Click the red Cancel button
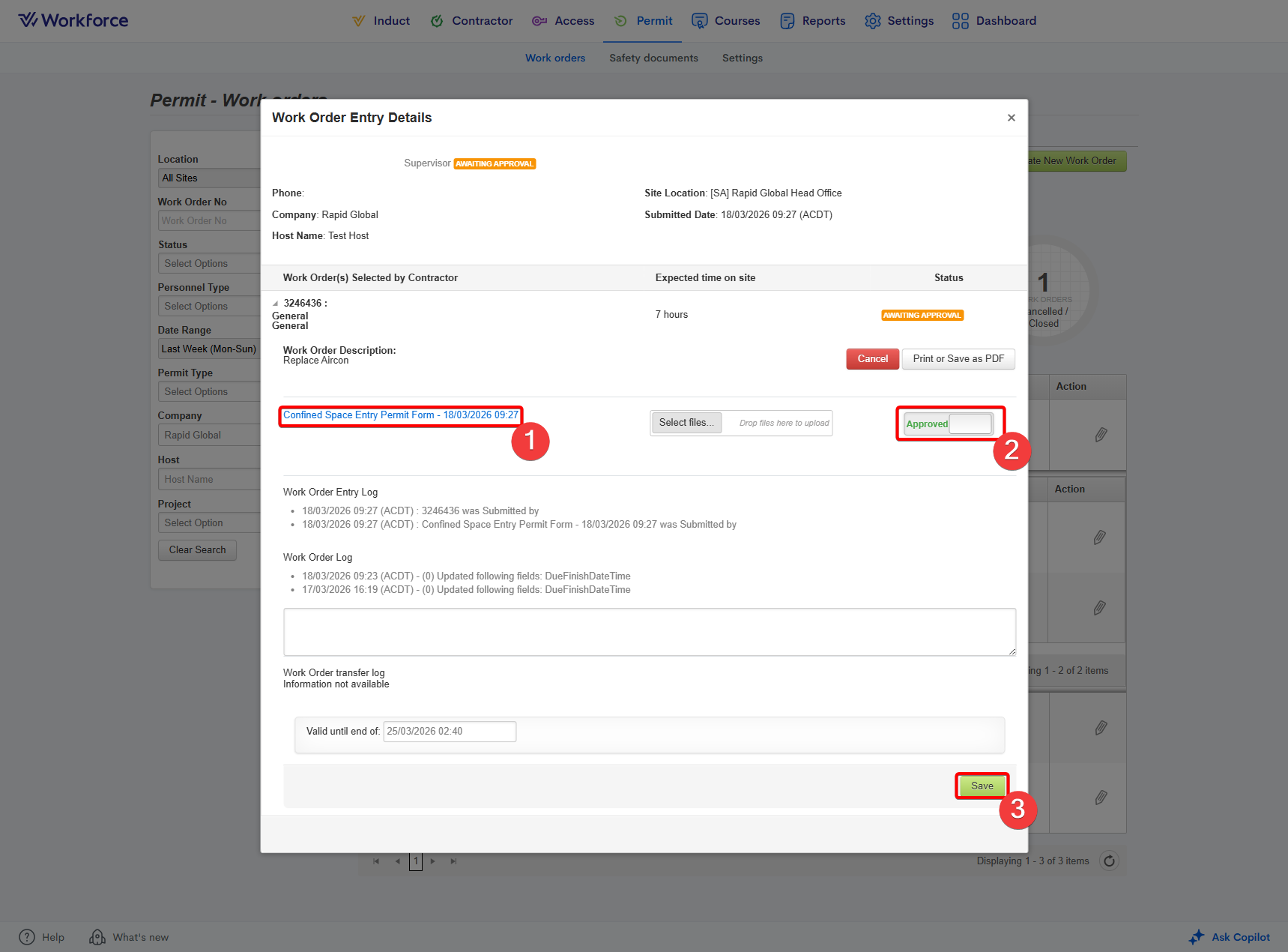This screenshot has height=952, width=1288. [x=872, y=359]
